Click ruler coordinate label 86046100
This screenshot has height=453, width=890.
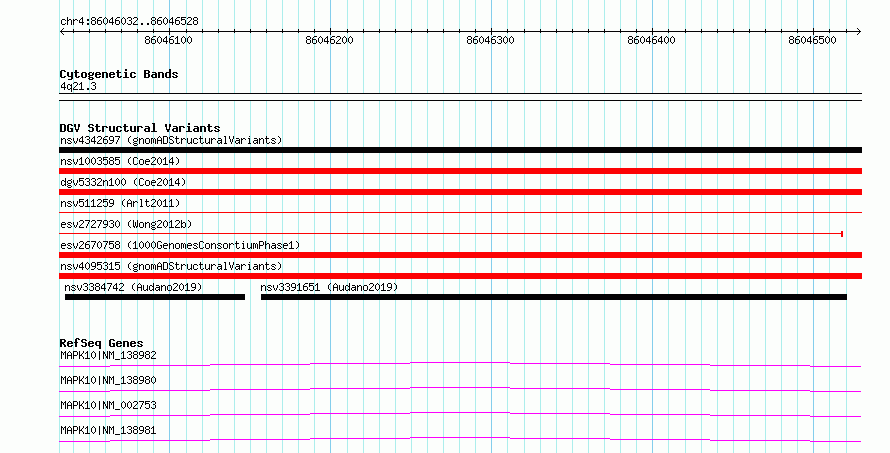pyautogui.click(x=169, y=40)
